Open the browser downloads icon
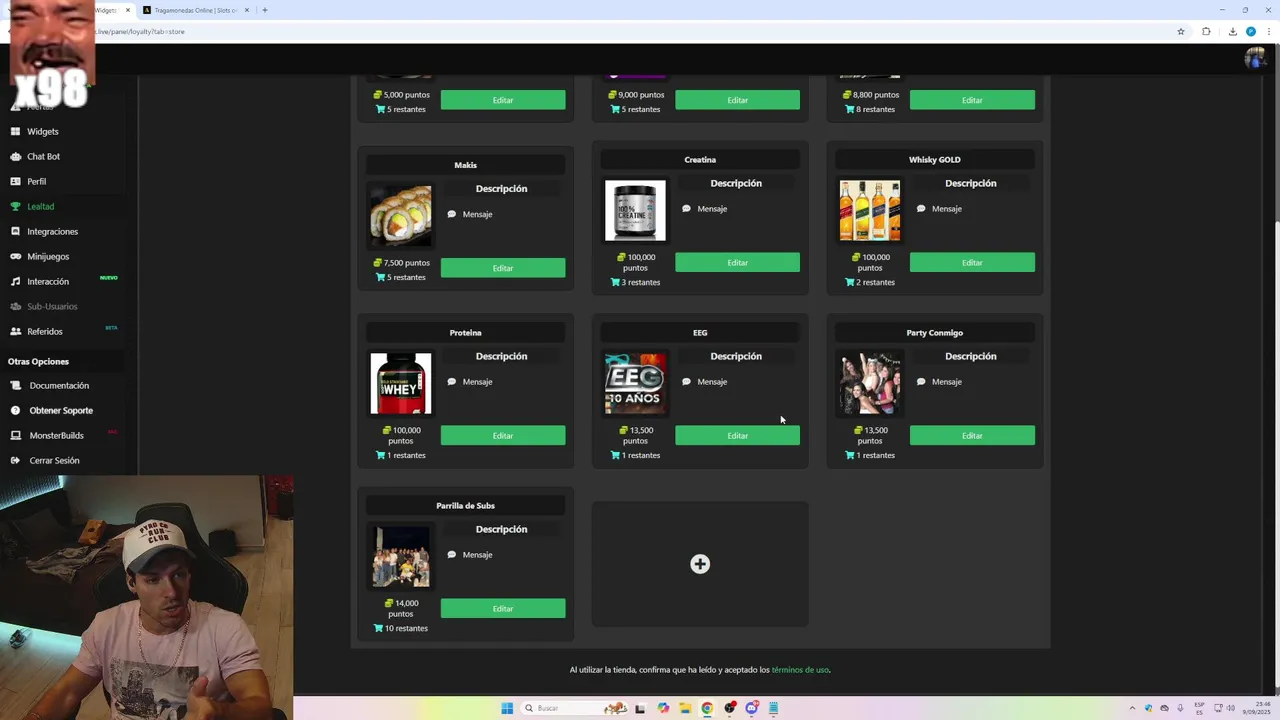 coord(1232,31)
